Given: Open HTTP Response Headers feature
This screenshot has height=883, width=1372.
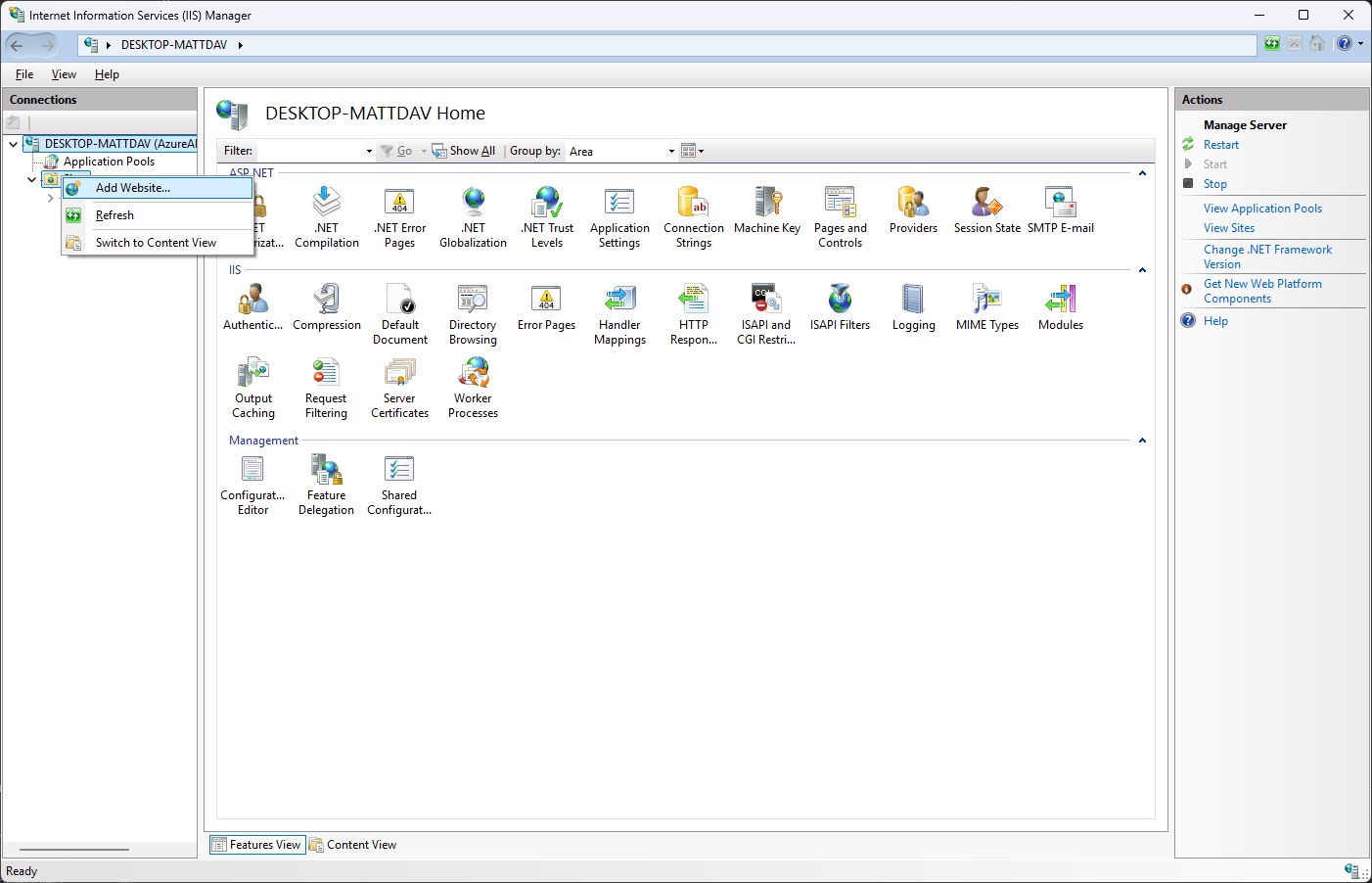Looking at the screenshot, I should 694,314.
